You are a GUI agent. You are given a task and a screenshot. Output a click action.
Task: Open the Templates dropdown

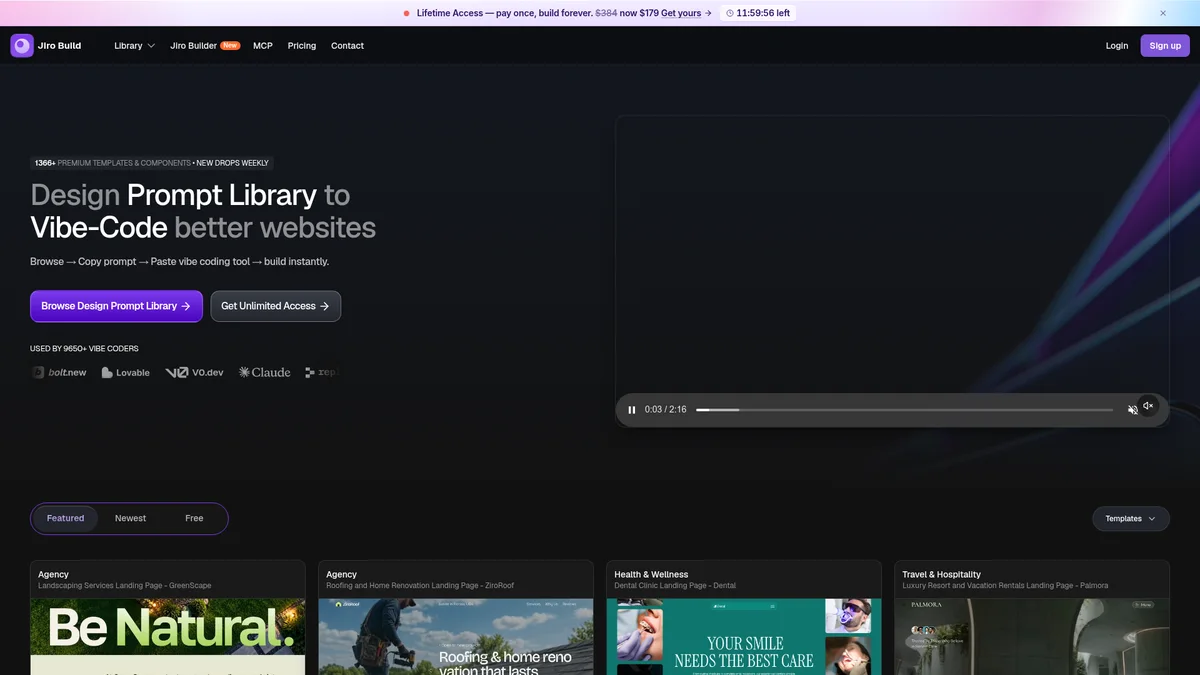[x=1130, y=518]
